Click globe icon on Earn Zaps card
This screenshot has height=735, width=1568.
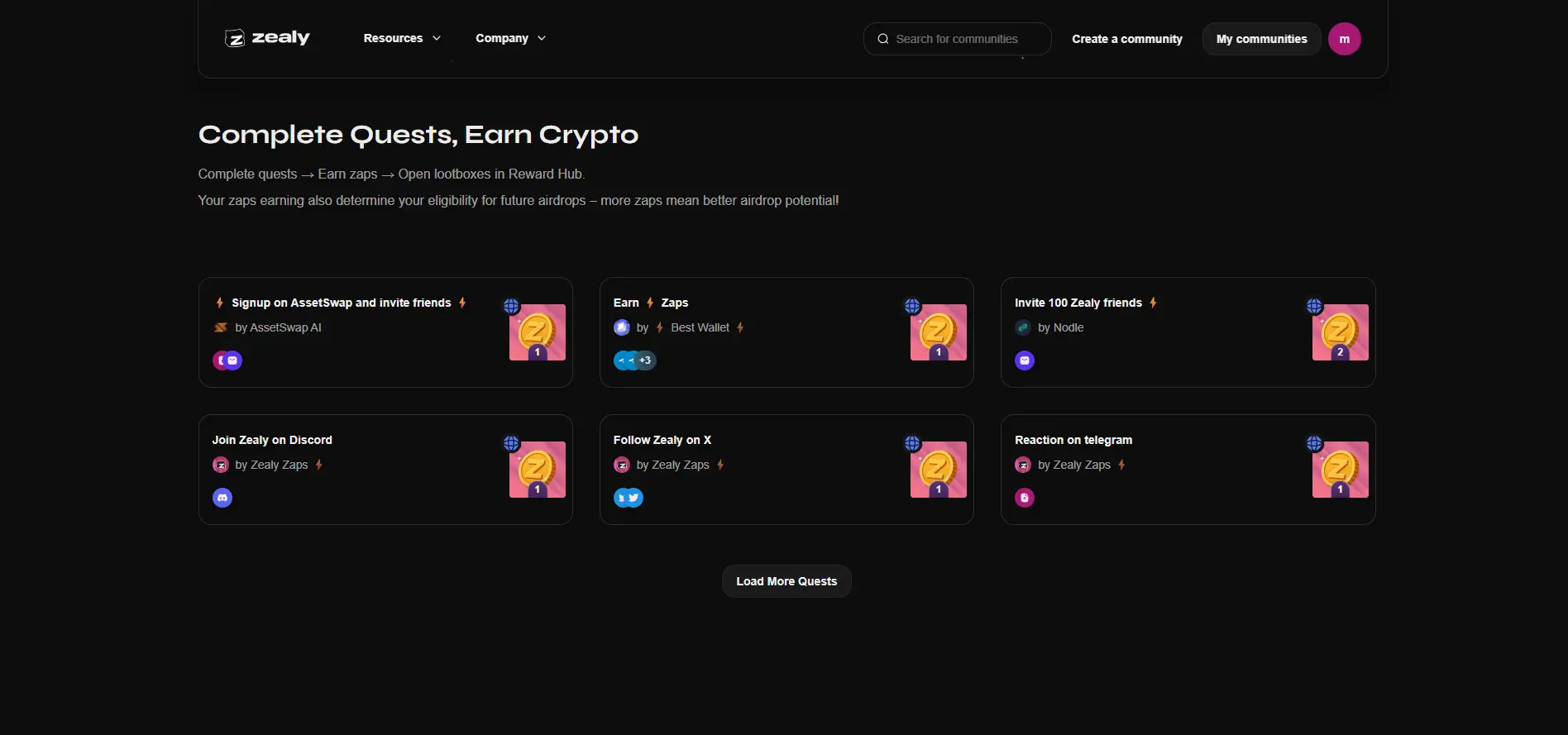[912, 306]
